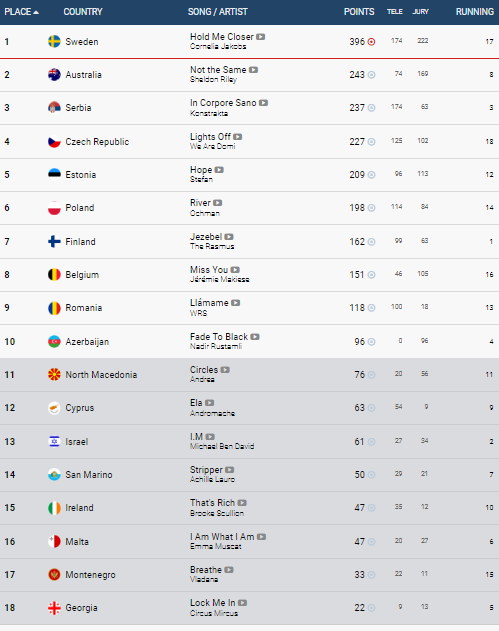The image size is (499, 631).
Task: Toggle points circle beside Serbia's 237
Action: (x=371, y=107)
